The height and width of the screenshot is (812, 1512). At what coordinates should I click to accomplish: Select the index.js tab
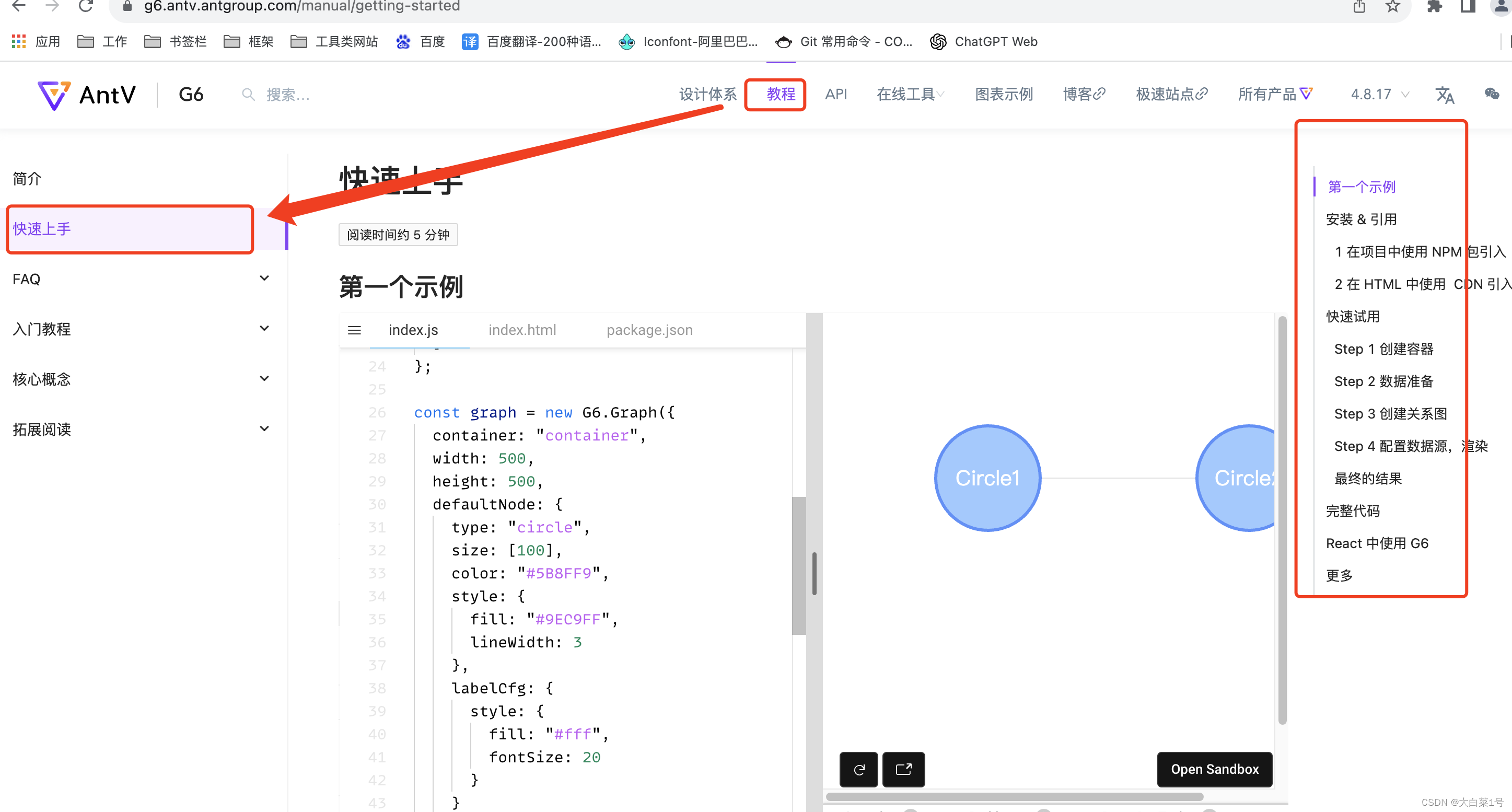click(413, 330)
